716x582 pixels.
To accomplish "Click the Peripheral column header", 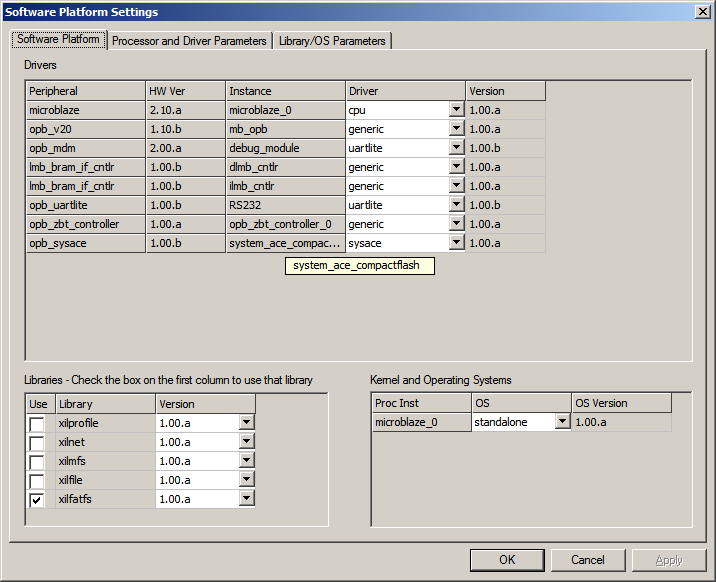I will (85, 91).
